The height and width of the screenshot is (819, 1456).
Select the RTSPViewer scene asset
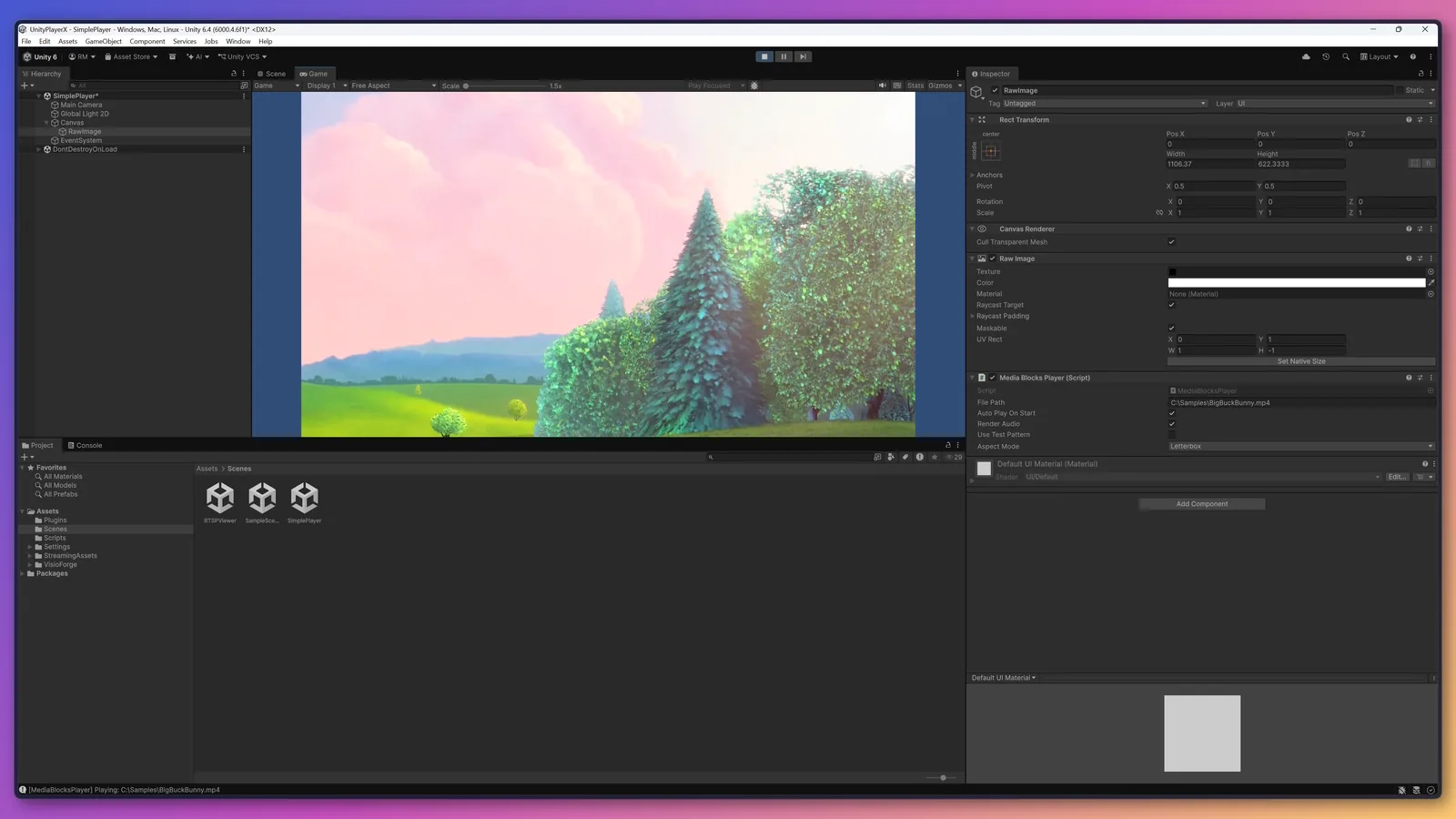coord(220,502)
